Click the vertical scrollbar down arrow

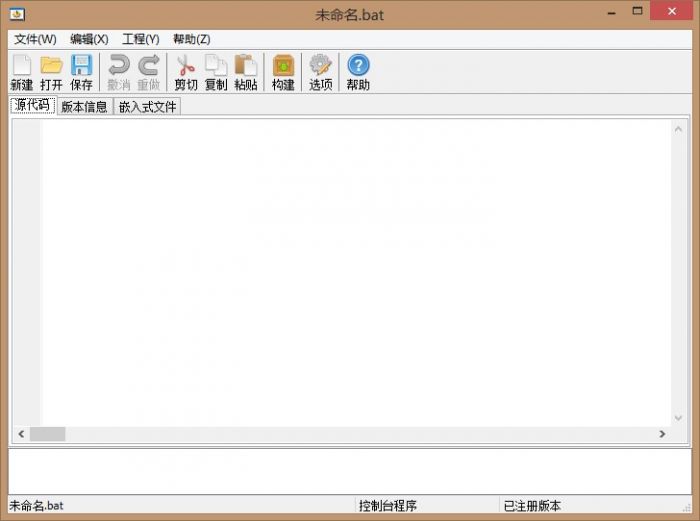coord(679,418)
